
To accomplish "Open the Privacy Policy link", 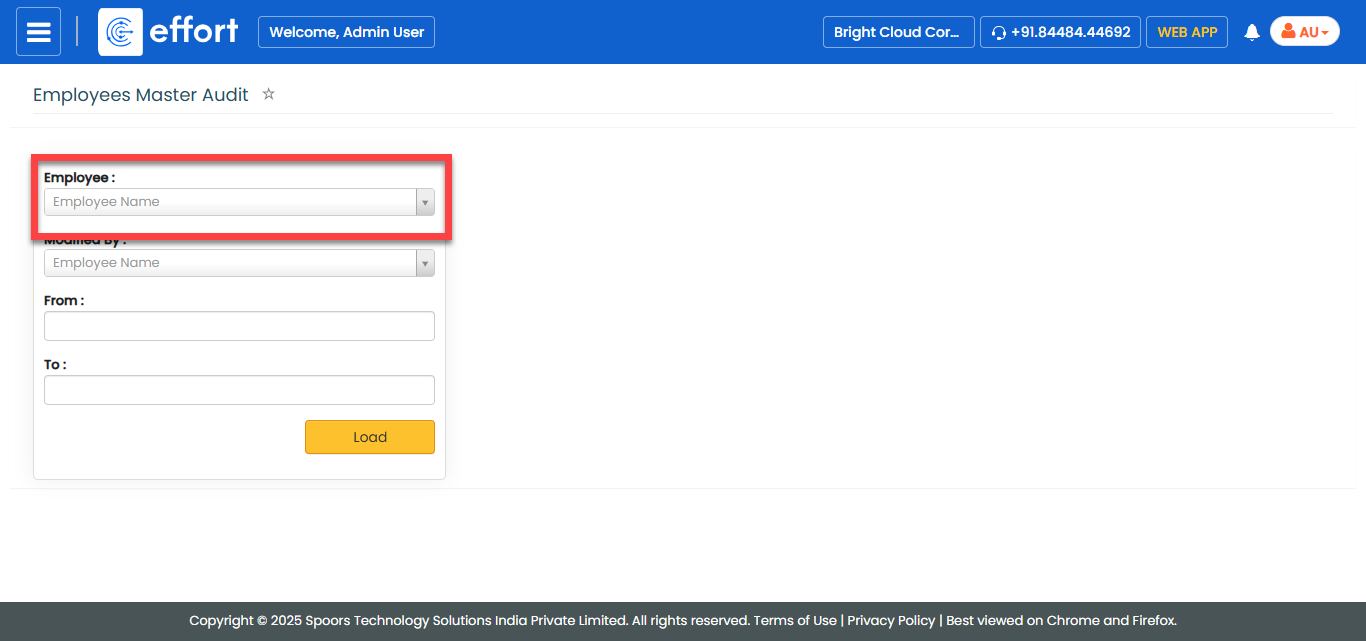I will coord(891,620).
